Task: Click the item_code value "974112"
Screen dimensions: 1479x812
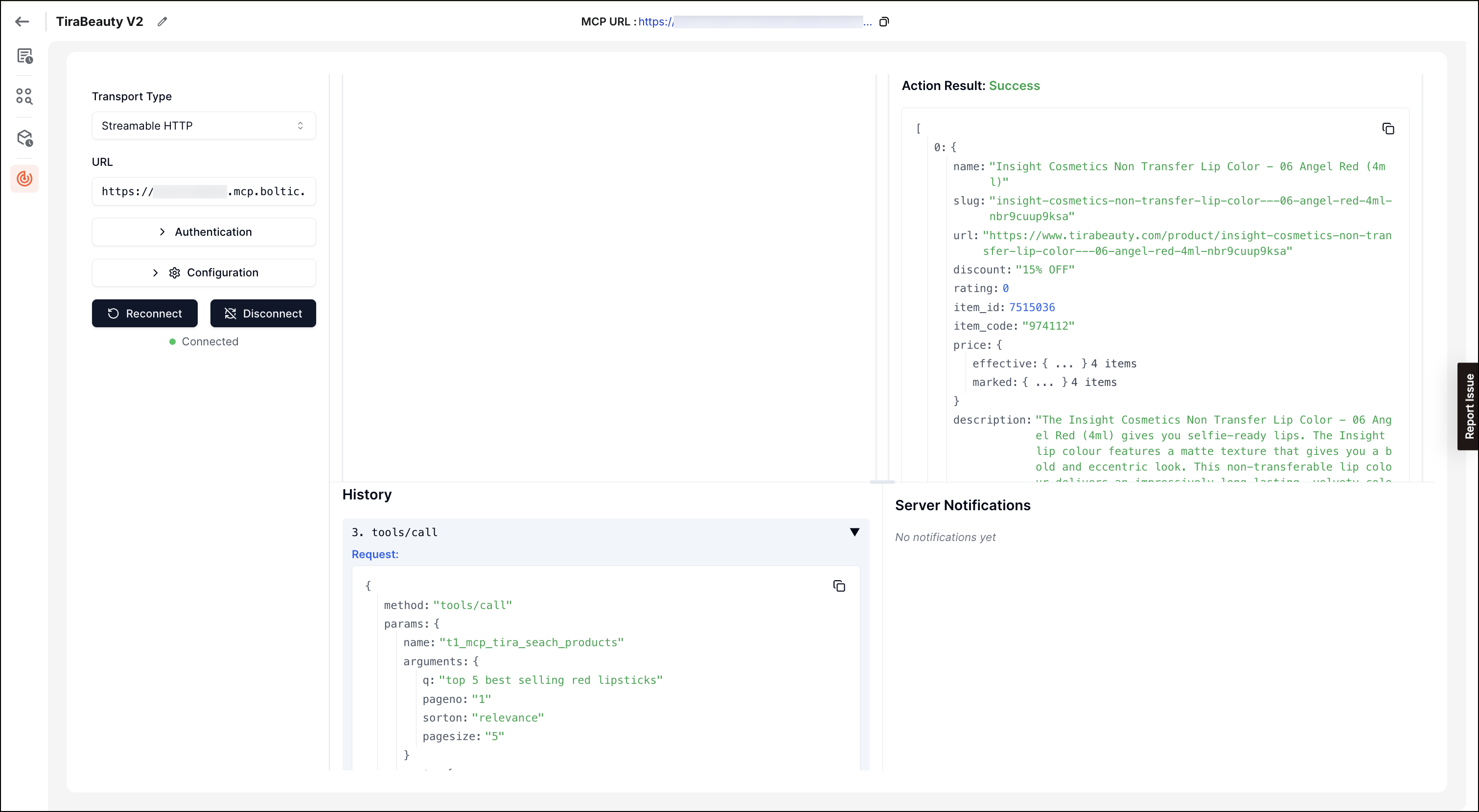Action: pos(1048,326)
